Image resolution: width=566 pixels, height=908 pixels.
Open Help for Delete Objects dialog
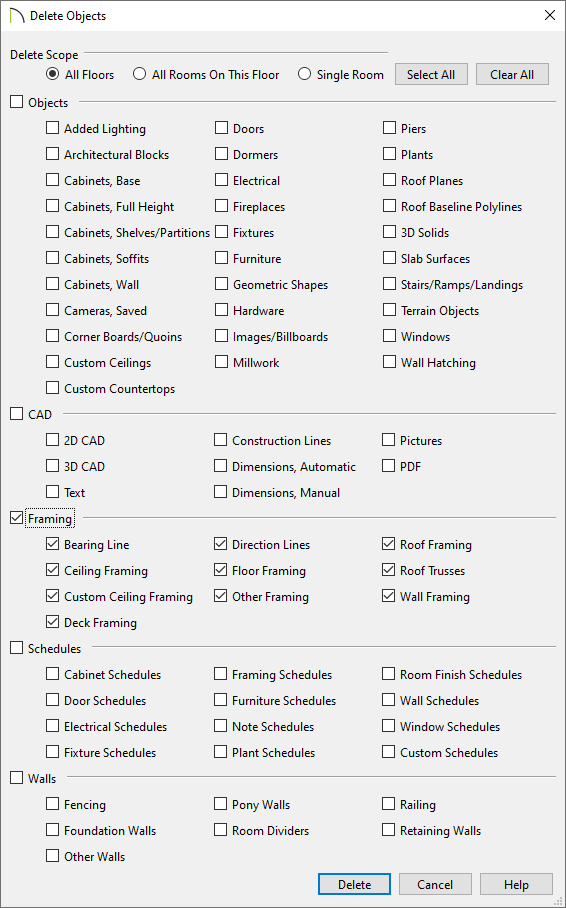point(516,884)
